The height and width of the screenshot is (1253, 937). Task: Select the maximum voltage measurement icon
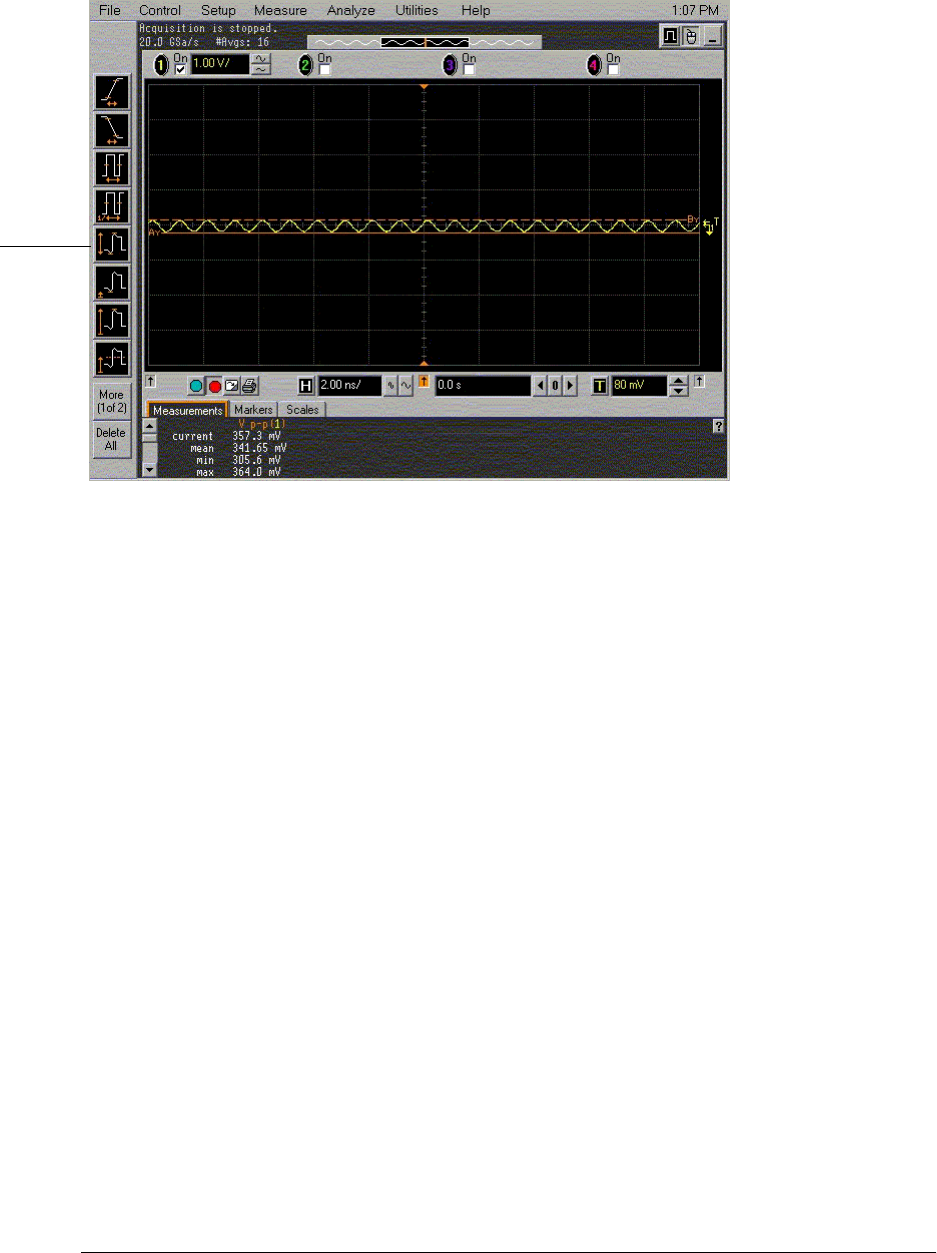pos(111,320)
